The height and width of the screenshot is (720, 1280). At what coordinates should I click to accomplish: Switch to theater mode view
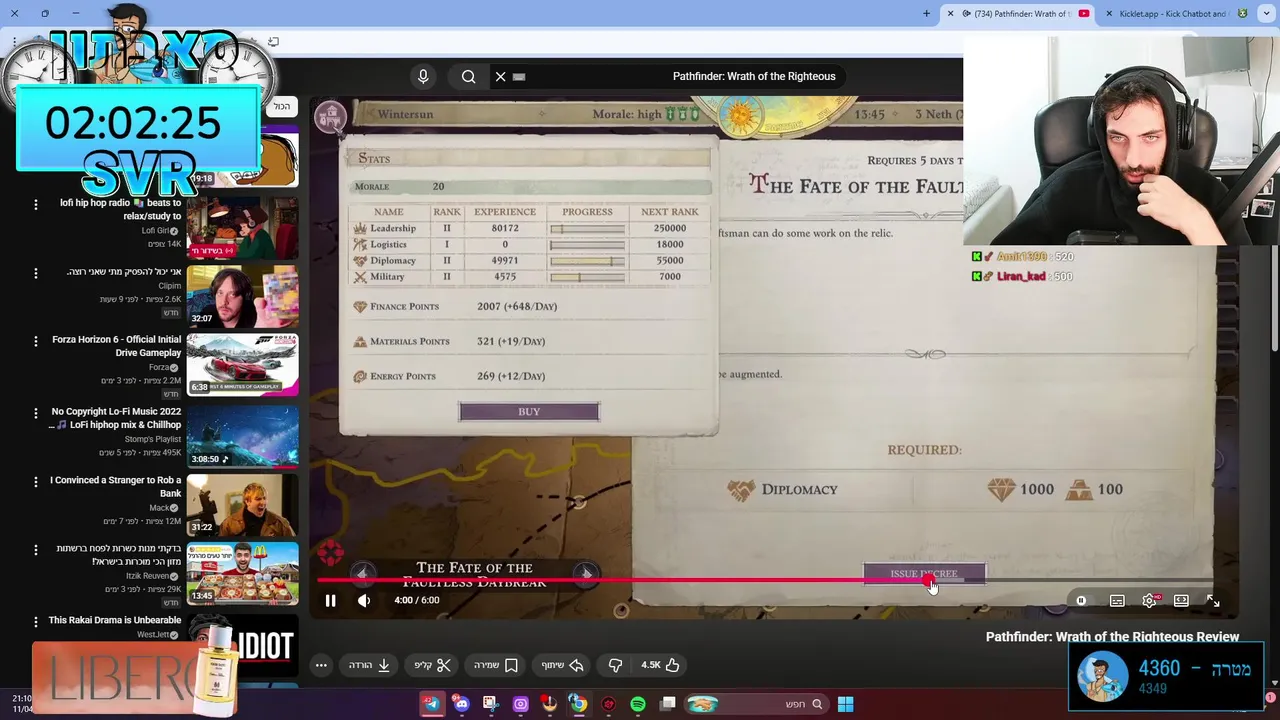point(1181,600)
